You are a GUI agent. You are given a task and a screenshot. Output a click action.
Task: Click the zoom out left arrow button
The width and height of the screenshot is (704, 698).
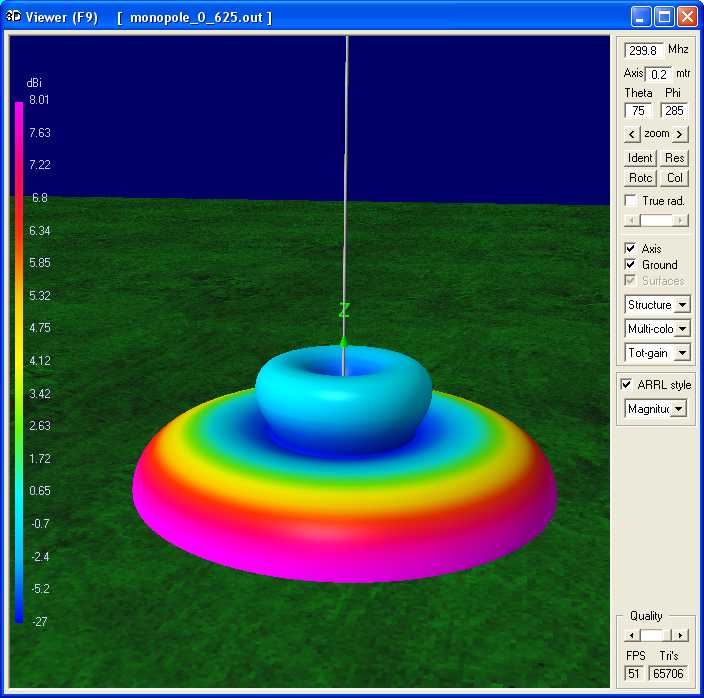pyautogui.click(x=632, y=134)
